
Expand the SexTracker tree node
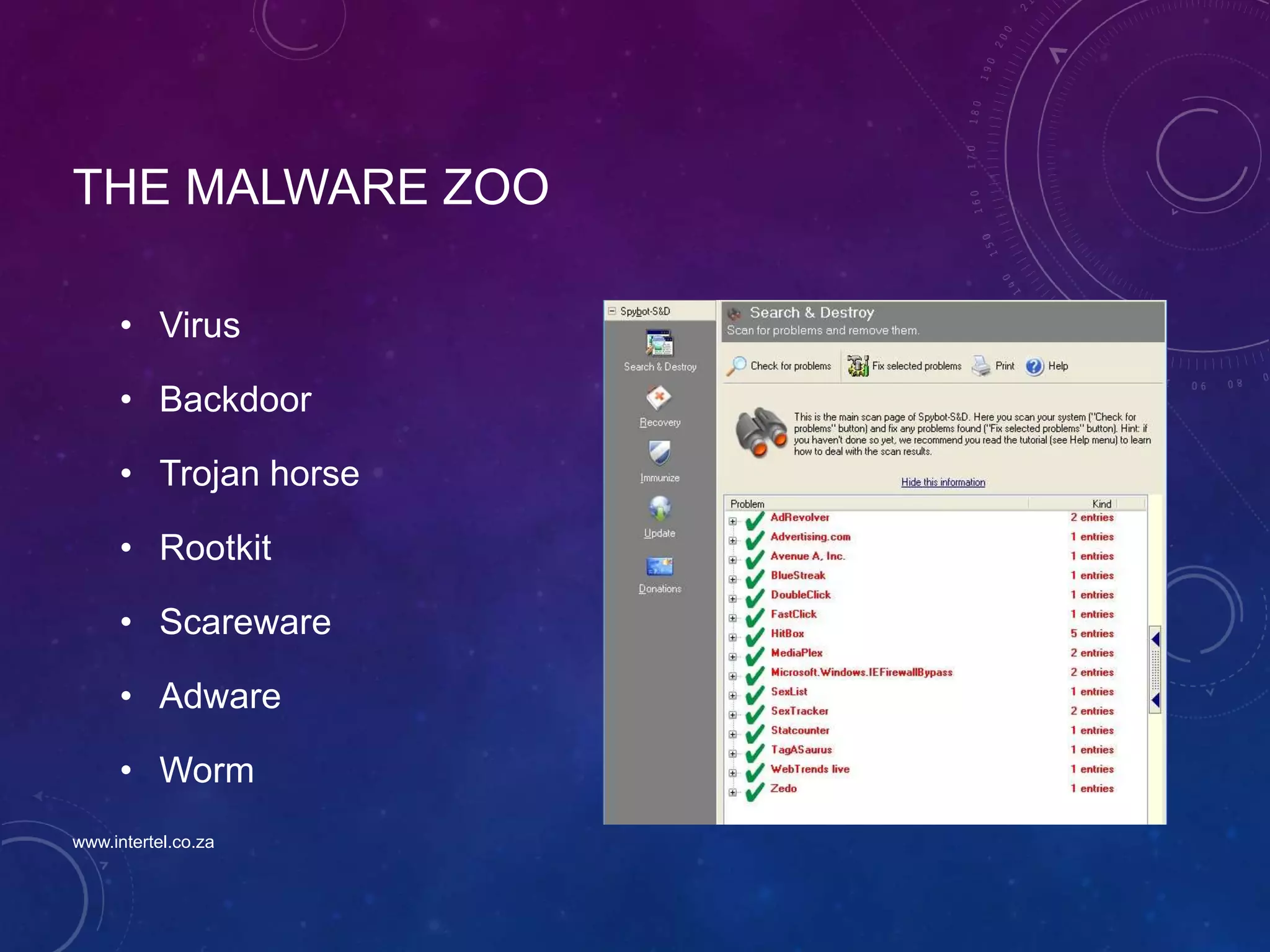click(x=732, y=715)
